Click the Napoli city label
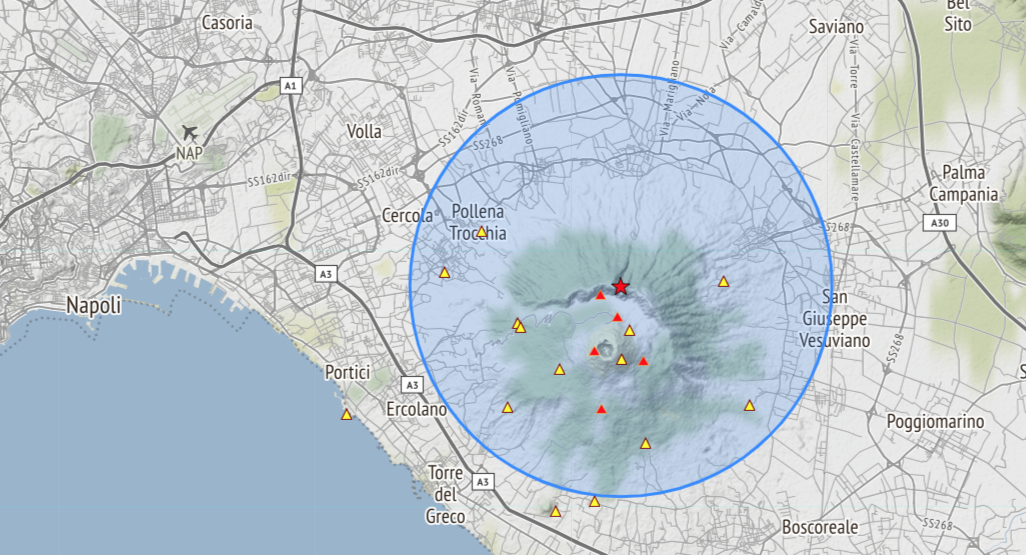Screen dimensions: 1026x555 [x=94, y=305]
